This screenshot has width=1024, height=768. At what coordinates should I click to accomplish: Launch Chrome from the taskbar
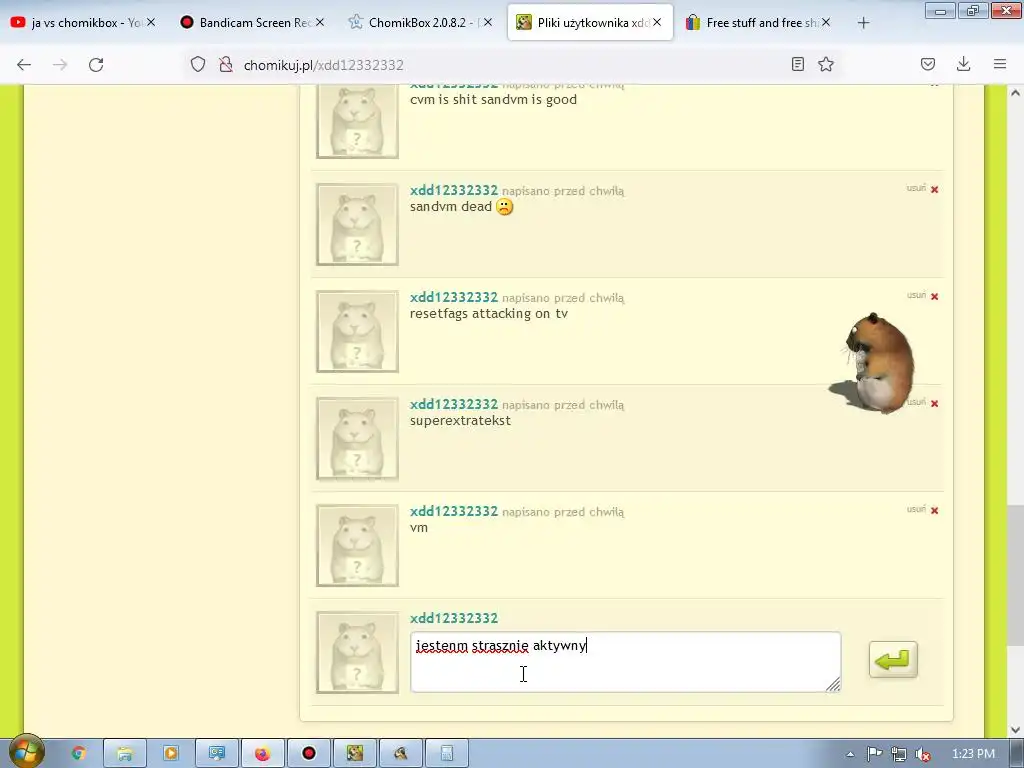(78, 754)
